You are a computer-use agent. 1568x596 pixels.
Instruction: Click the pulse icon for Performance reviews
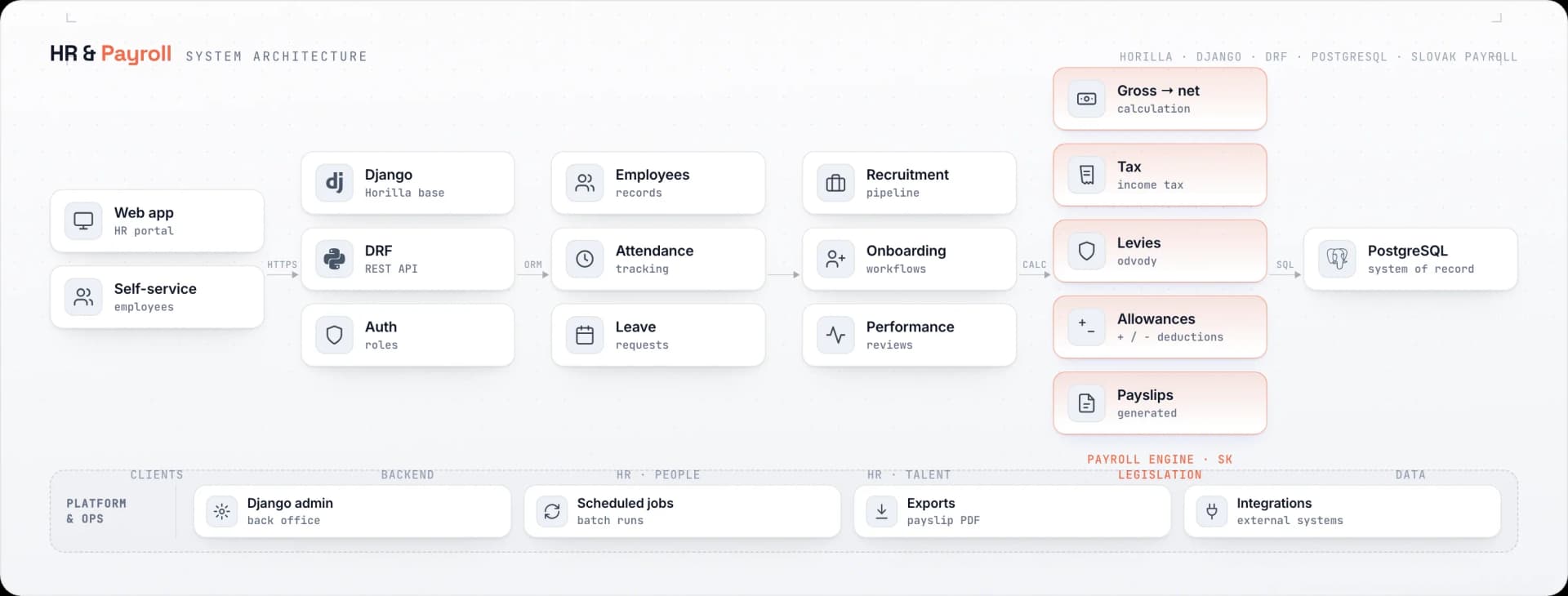point(835,335)
